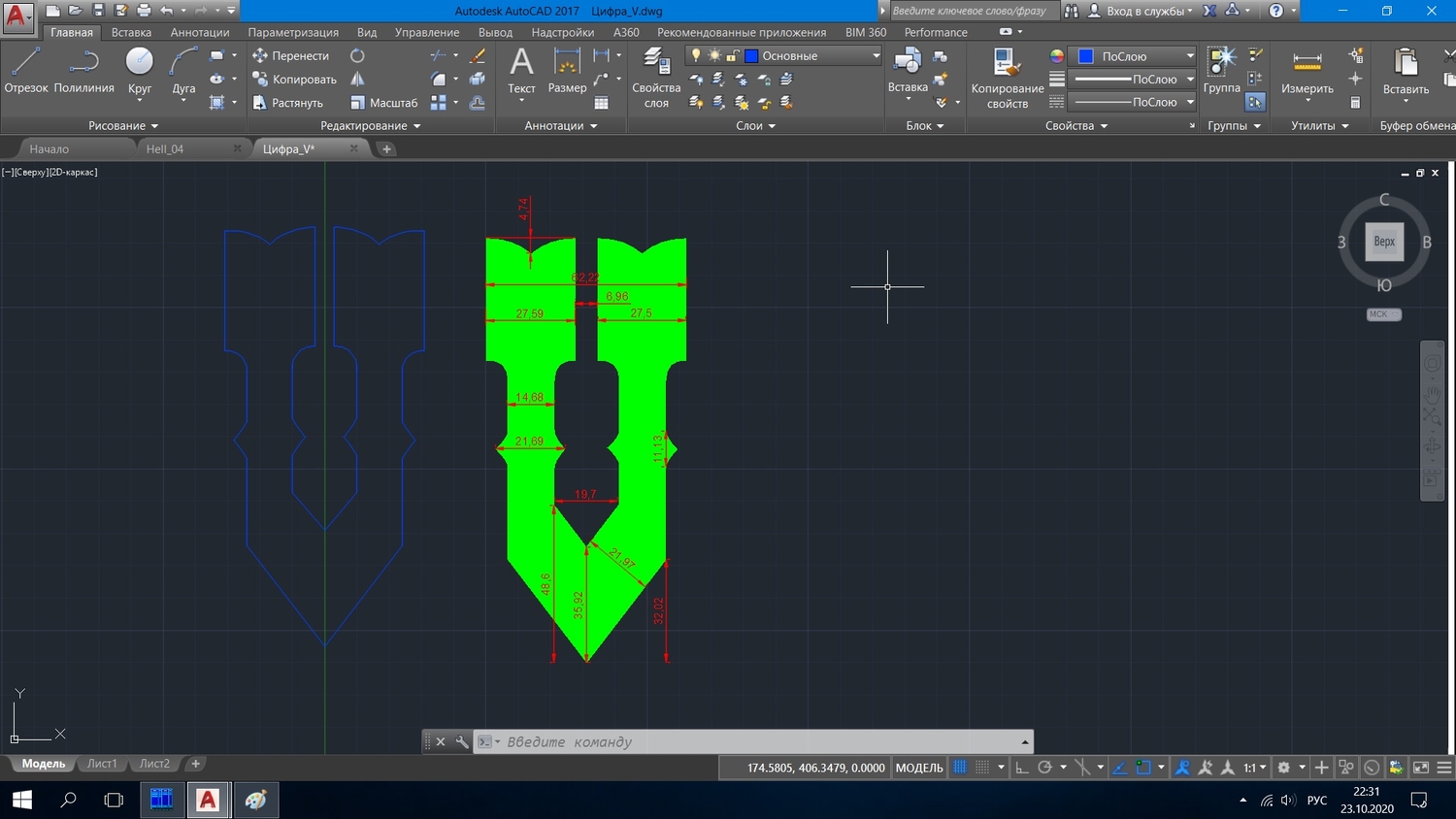Toggle snap mode dotted-grid icon in status bar
The height and width of the screenshot is (819, 1456).
982,768
